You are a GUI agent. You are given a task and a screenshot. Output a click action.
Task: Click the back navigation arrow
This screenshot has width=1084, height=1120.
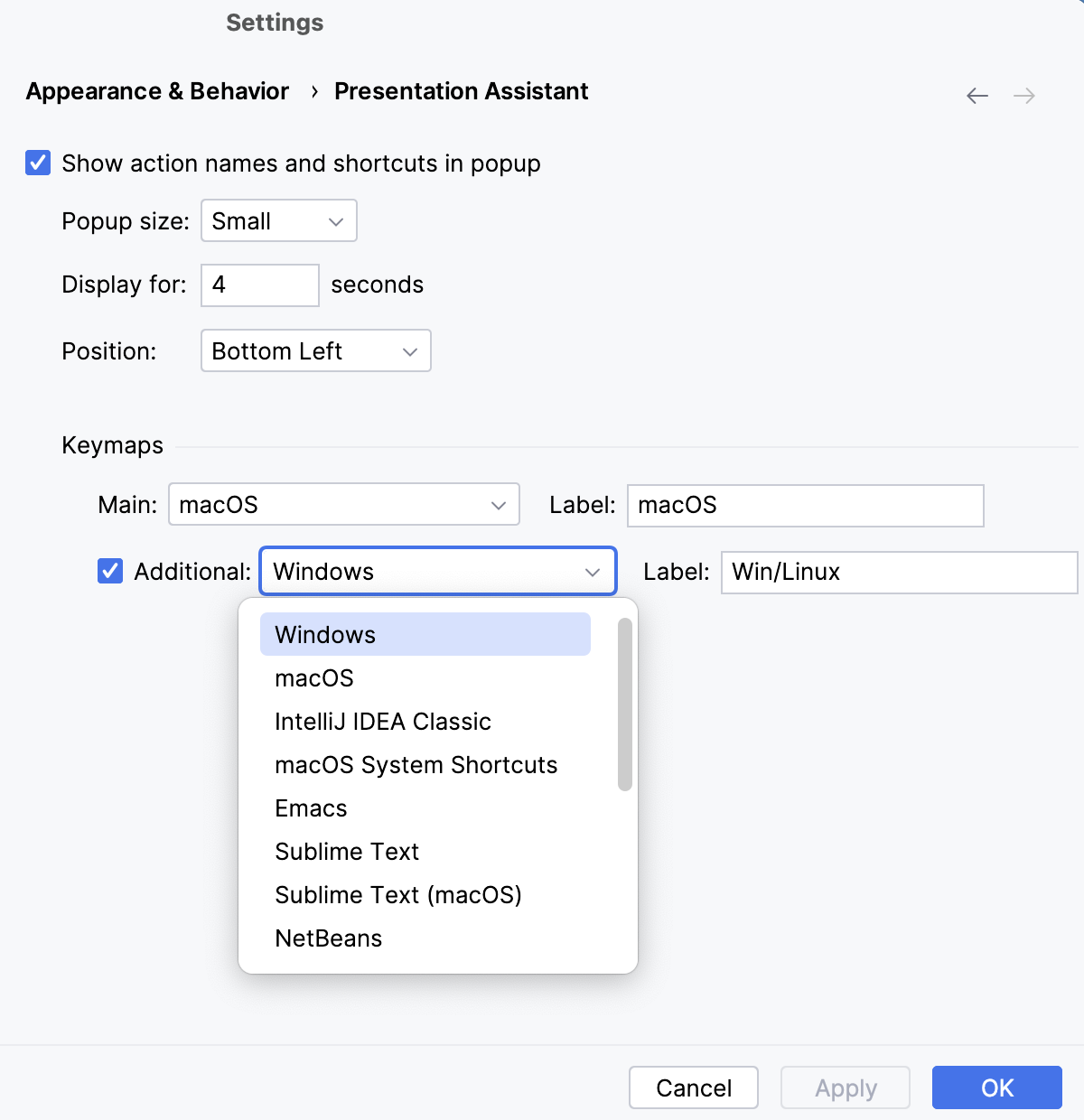click(x=977, y=96)
